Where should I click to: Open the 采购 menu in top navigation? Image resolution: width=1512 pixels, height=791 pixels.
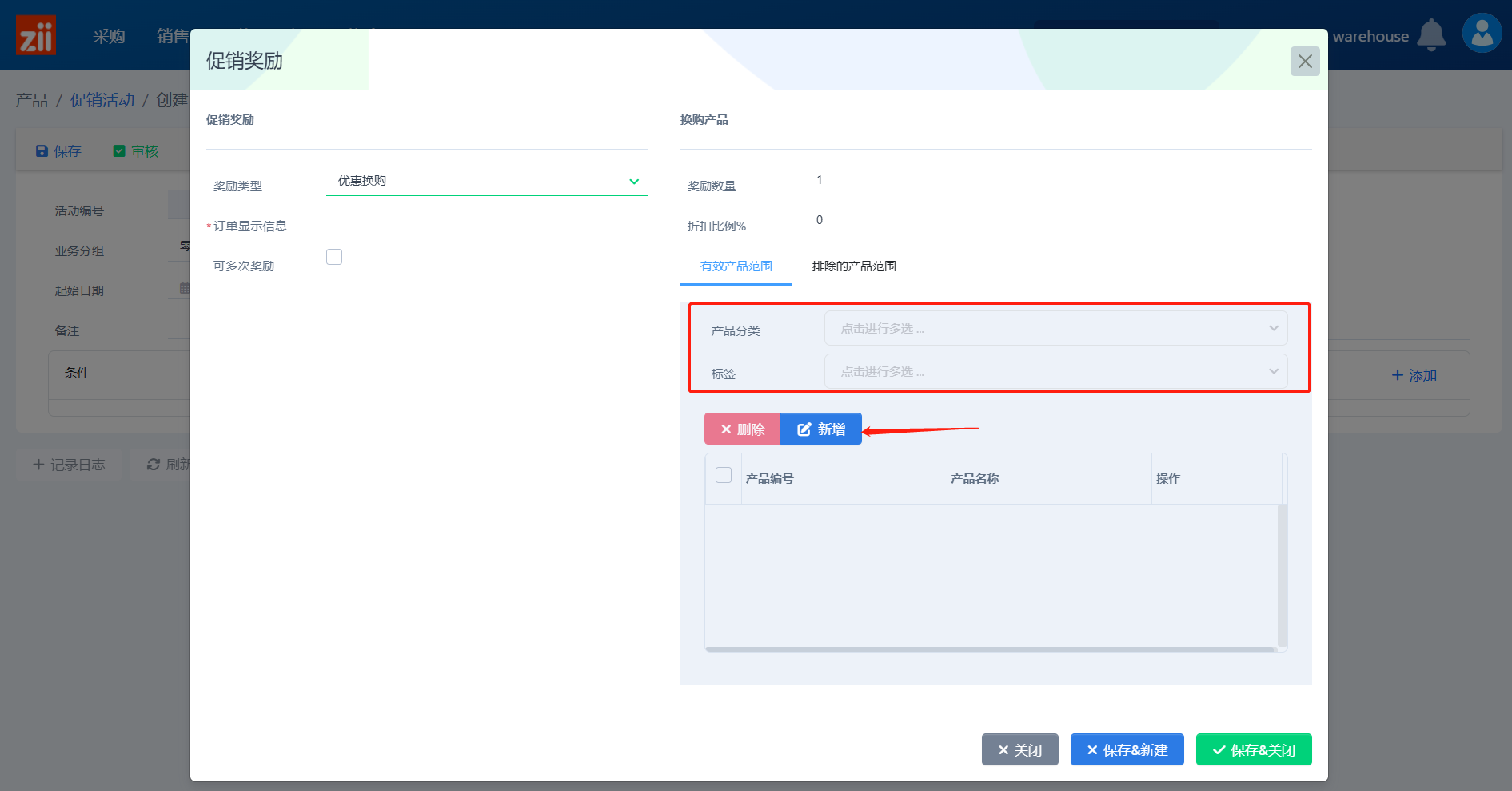pyautogui.click(x=109, y=36)
